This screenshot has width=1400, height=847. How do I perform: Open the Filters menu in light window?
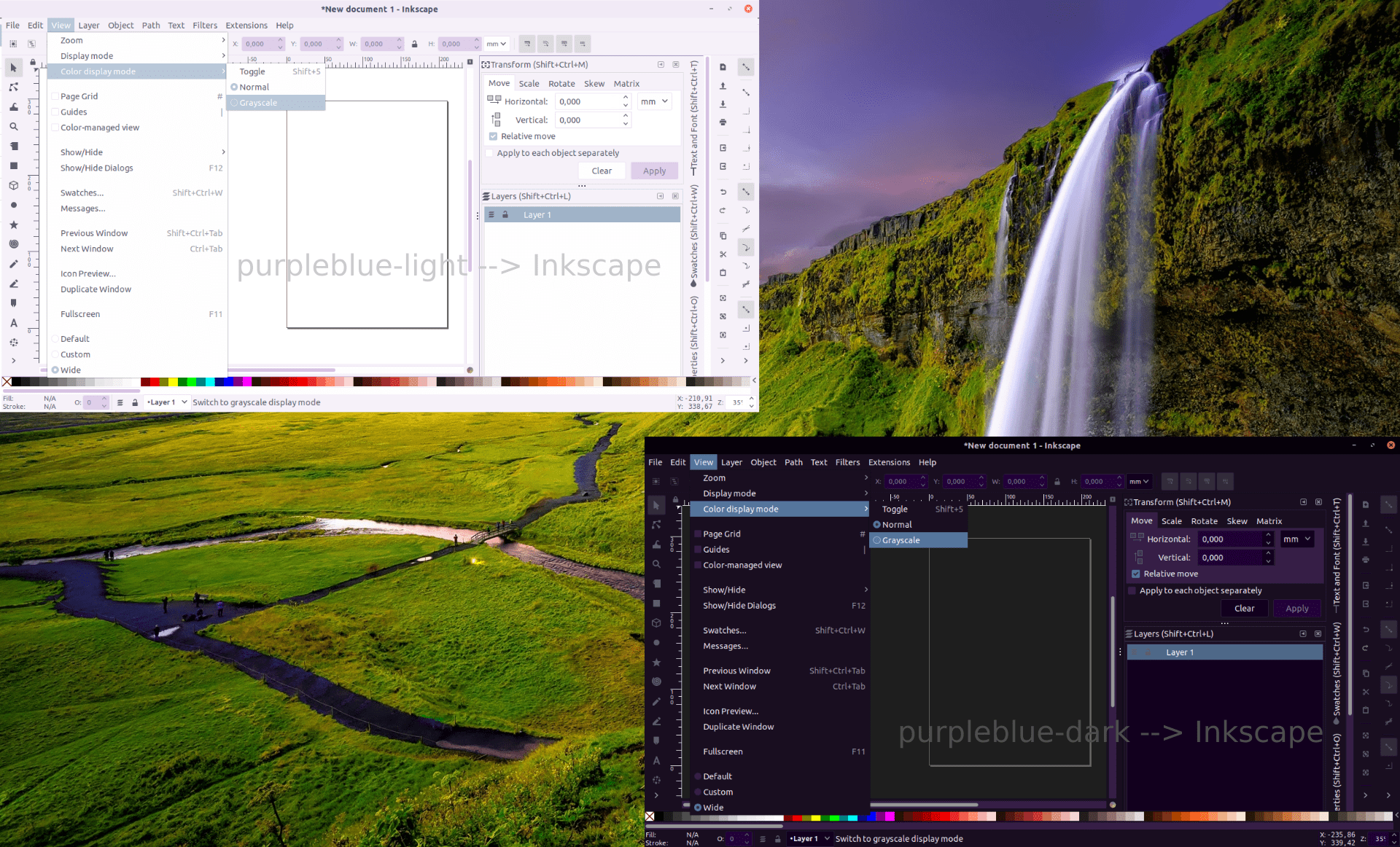pyautogui.click(x=205, y=25)
